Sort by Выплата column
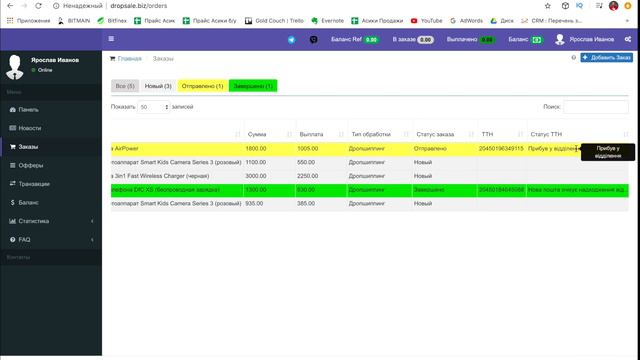 (321, 134)
